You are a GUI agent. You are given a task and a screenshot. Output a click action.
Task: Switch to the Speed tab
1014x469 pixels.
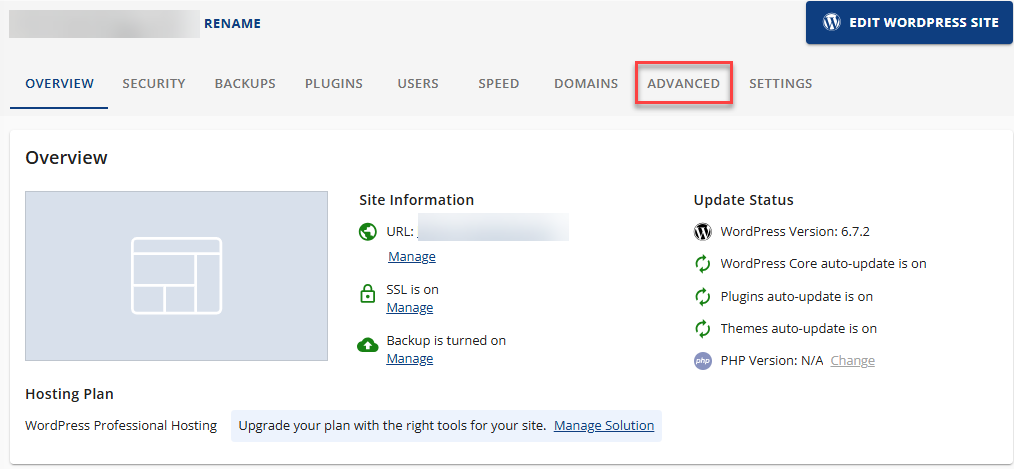point(499,83)
